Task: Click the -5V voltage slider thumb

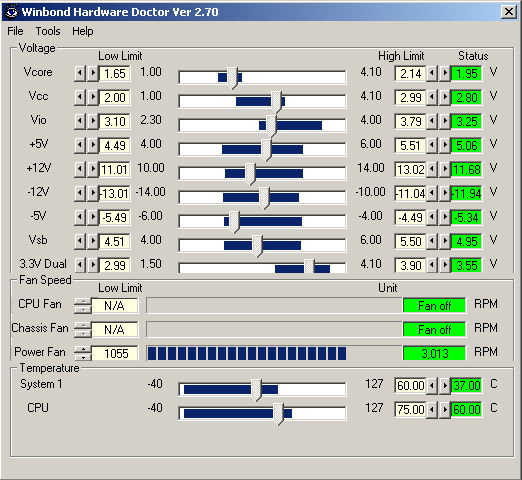Action: (234, 222)
